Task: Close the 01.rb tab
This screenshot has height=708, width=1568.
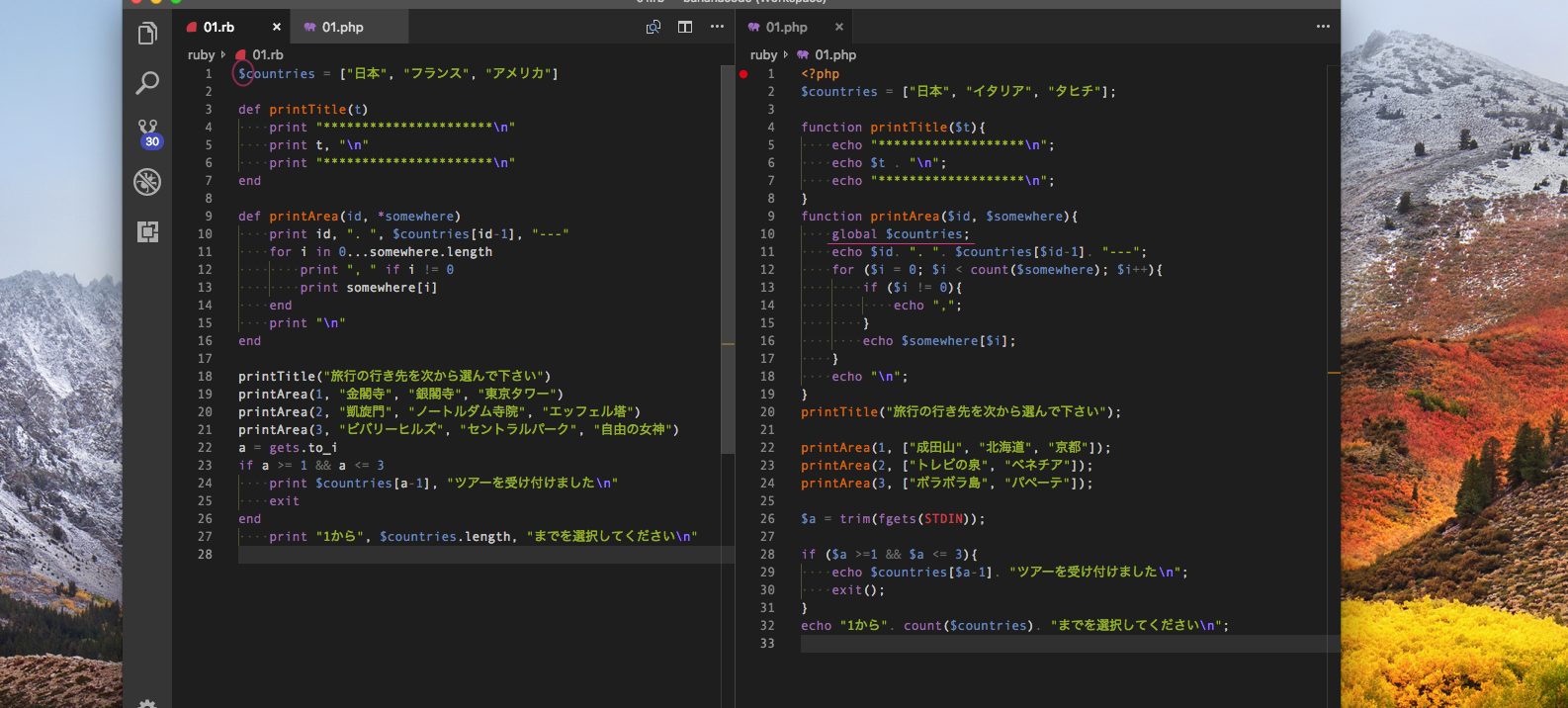Action: 277,28
